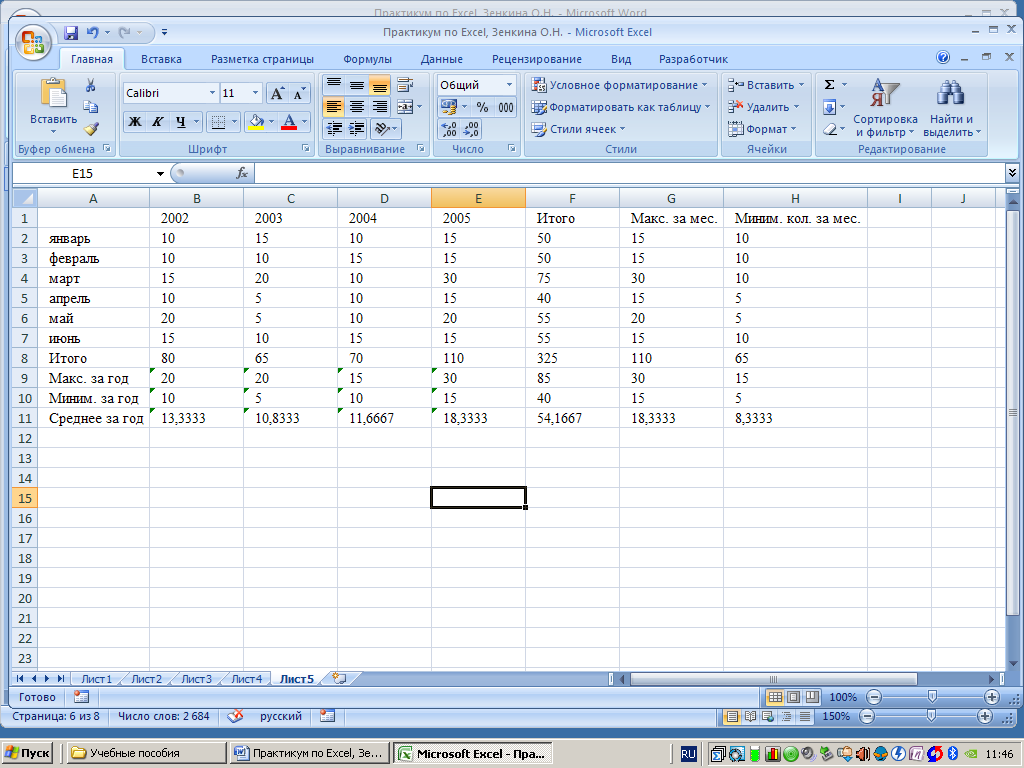
Task: Select column E header
Action: pos(478,199)
